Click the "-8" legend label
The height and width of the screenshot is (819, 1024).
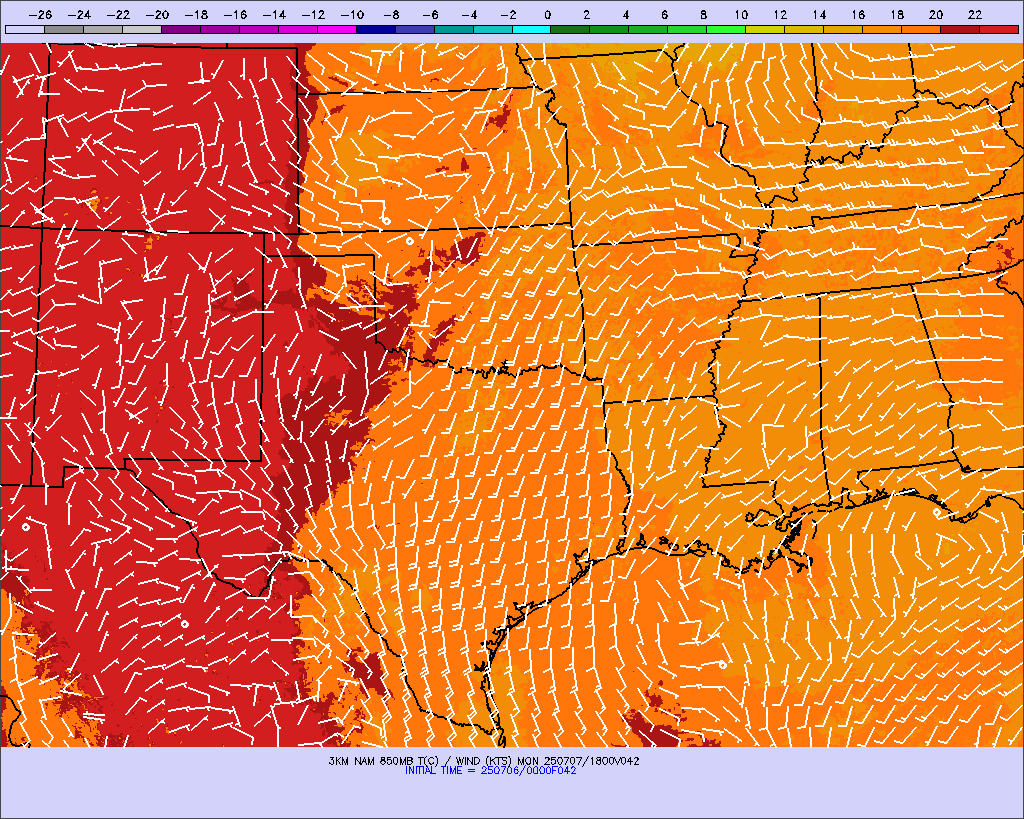(x=391, y=14)
